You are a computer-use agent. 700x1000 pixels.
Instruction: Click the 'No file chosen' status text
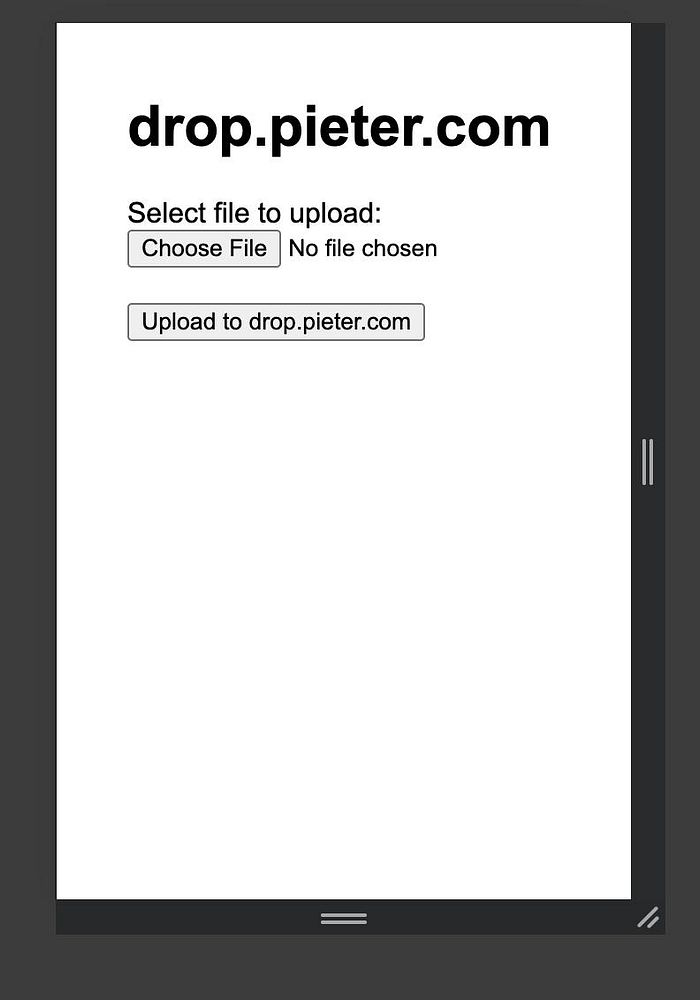(x=363, y=249)
